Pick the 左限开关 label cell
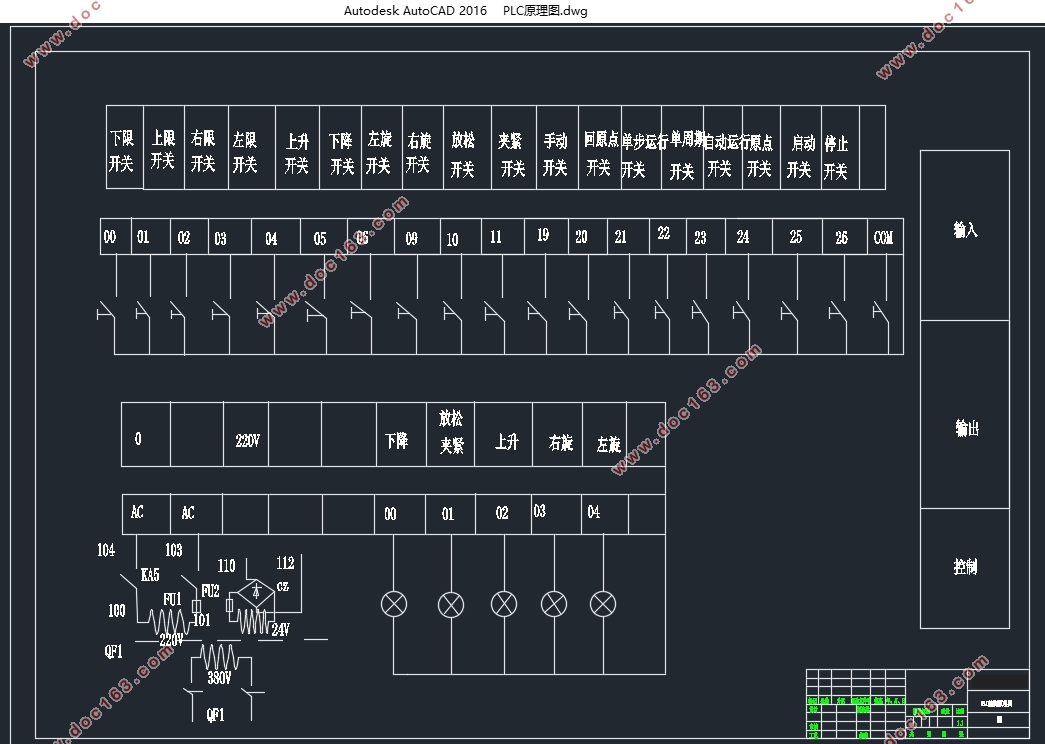The image size is (1045, 744). click(x=252, y=147)
